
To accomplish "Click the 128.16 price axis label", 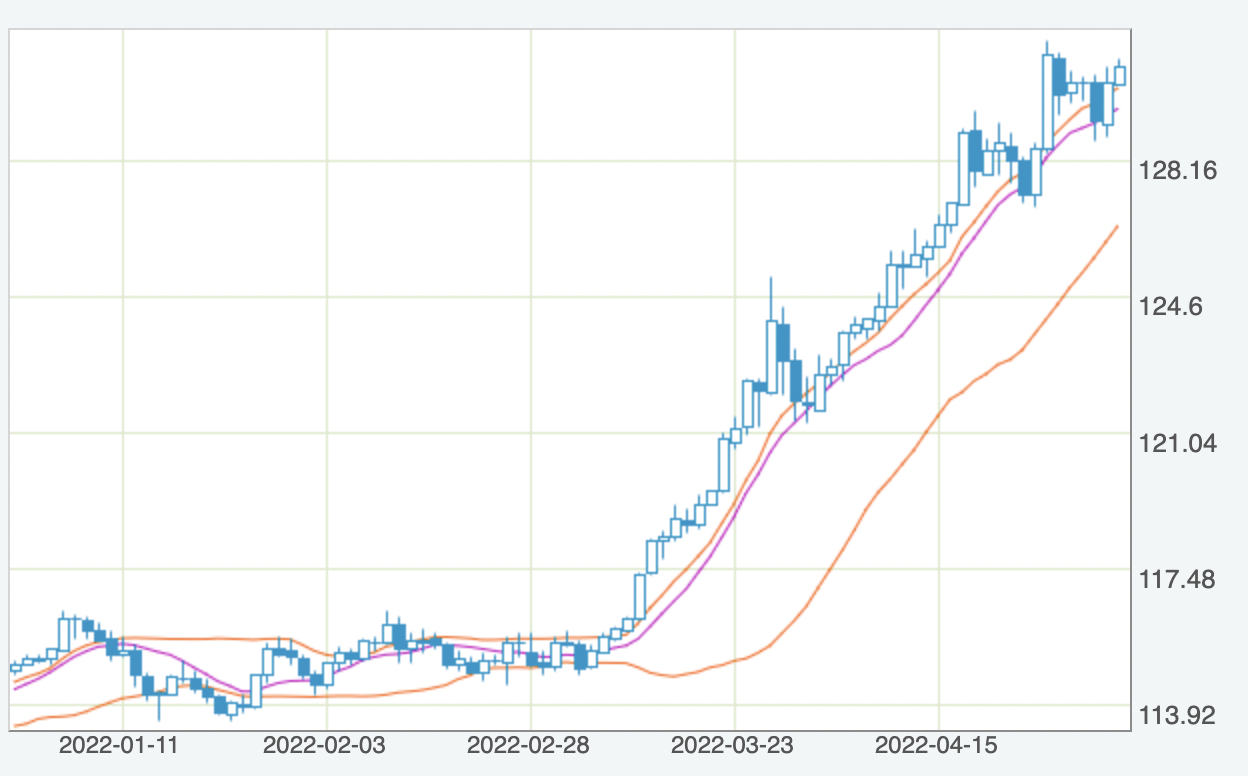I will click(1179, 171).
